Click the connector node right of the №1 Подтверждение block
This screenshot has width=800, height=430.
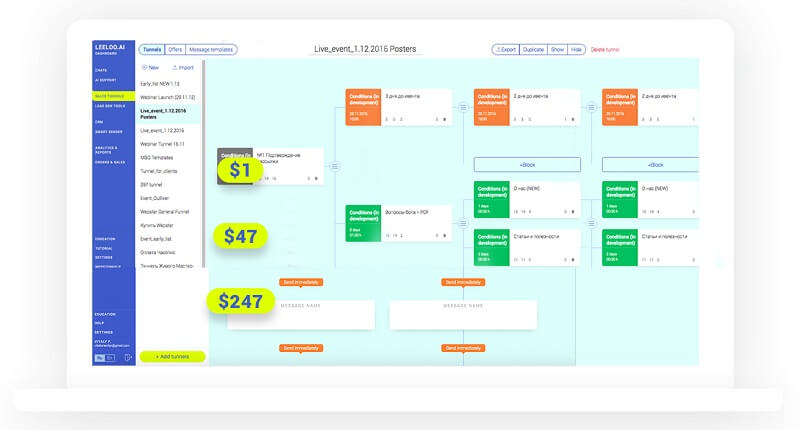(335, 166)
